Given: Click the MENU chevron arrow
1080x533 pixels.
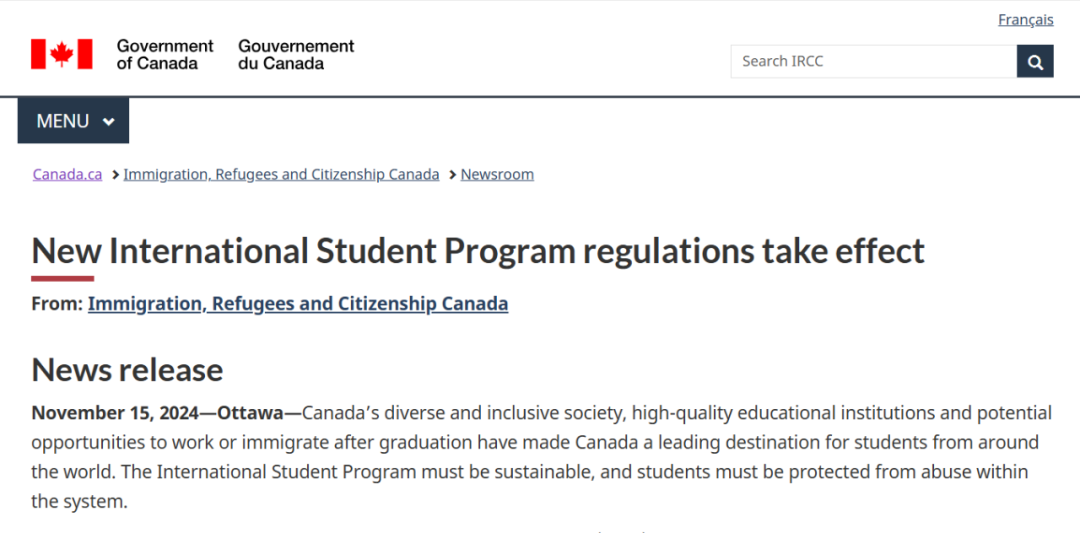Looking at the screenshot, I should tap(108, 122).
